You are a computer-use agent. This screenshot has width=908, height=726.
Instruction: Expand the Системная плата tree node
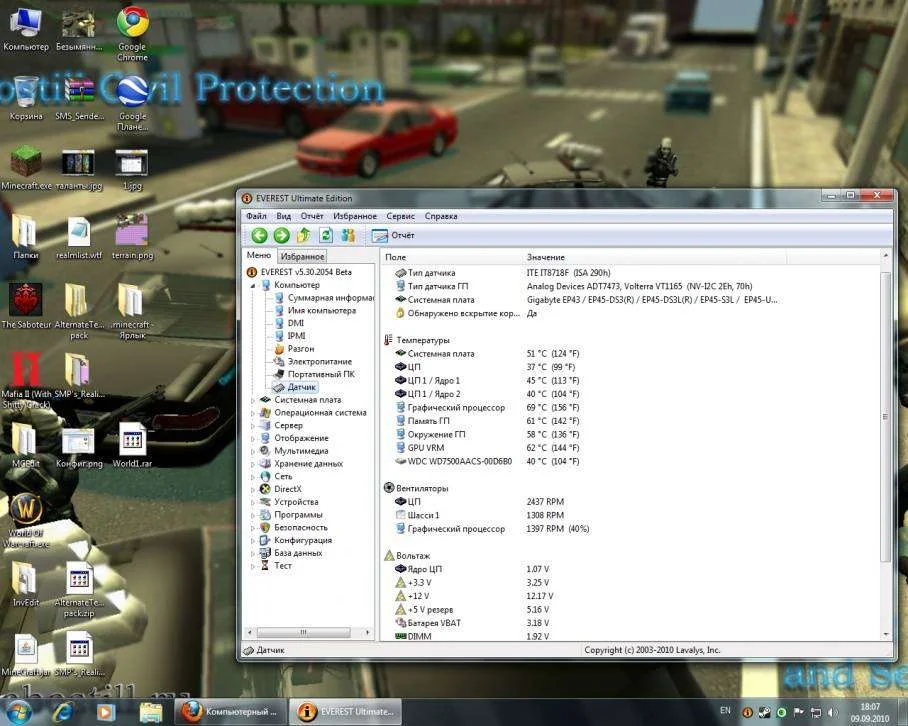[x=253, y=400]
